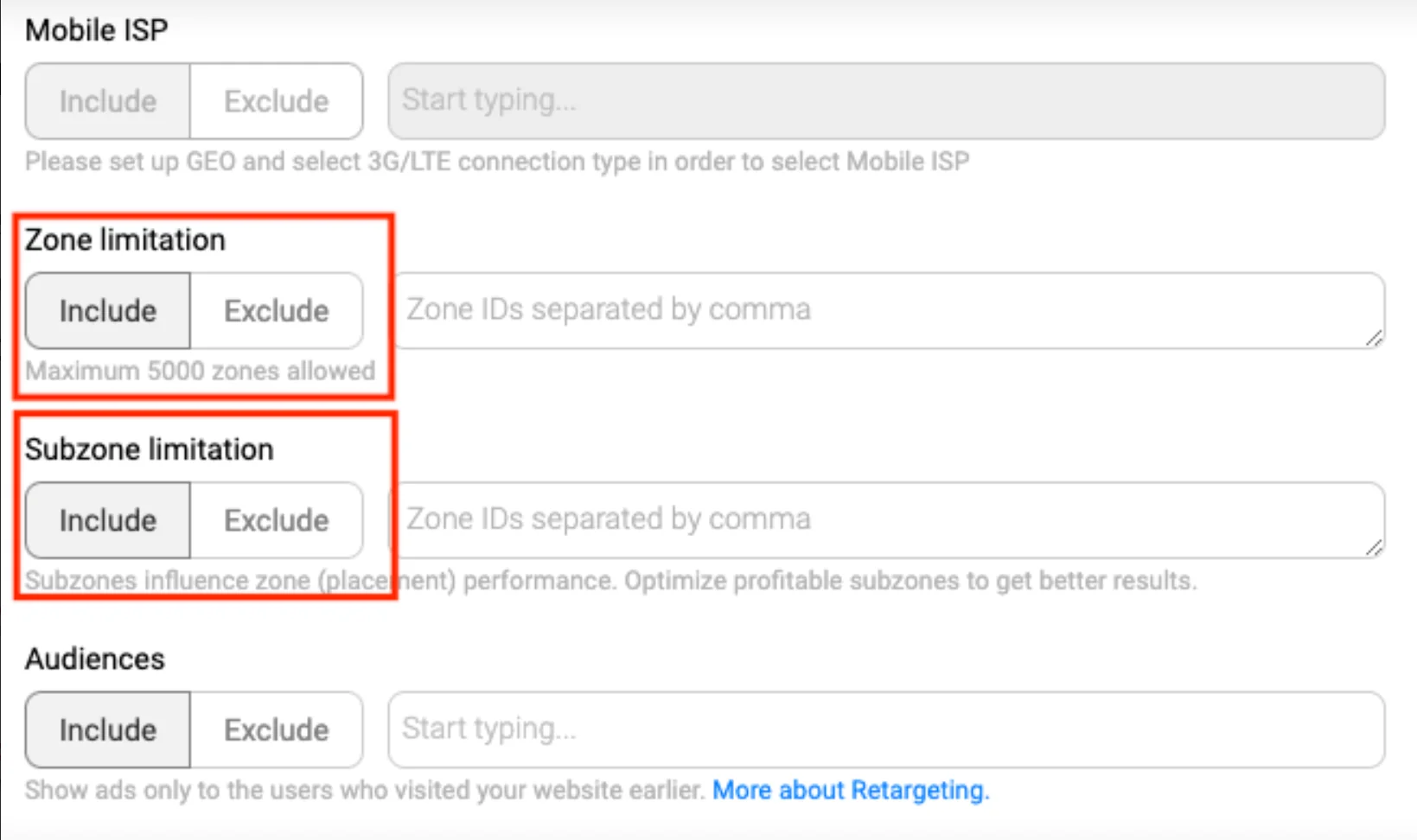The image size is (1417, 840).
Task: Click the Audiences search field
Action: tap(886, 729)
